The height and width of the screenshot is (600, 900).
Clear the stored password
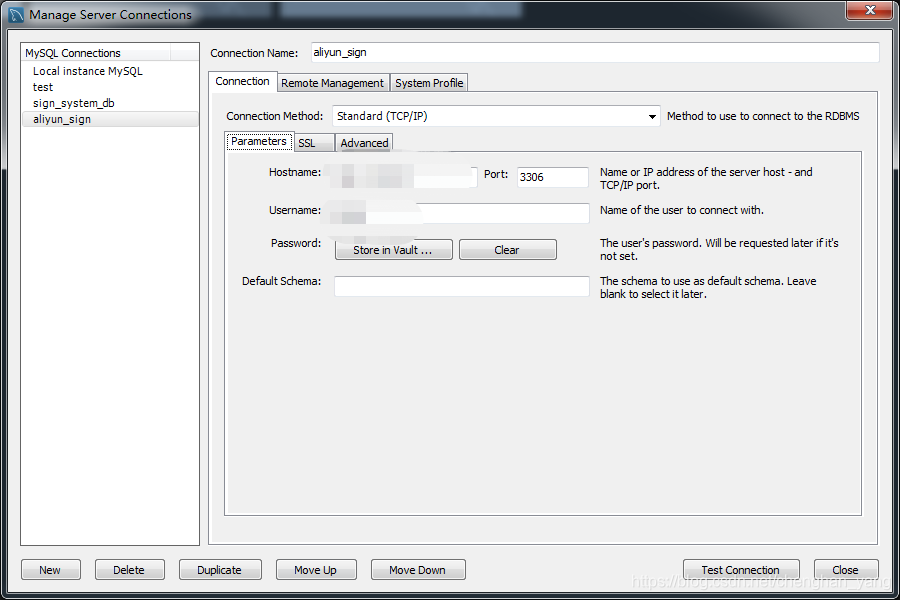507,250
